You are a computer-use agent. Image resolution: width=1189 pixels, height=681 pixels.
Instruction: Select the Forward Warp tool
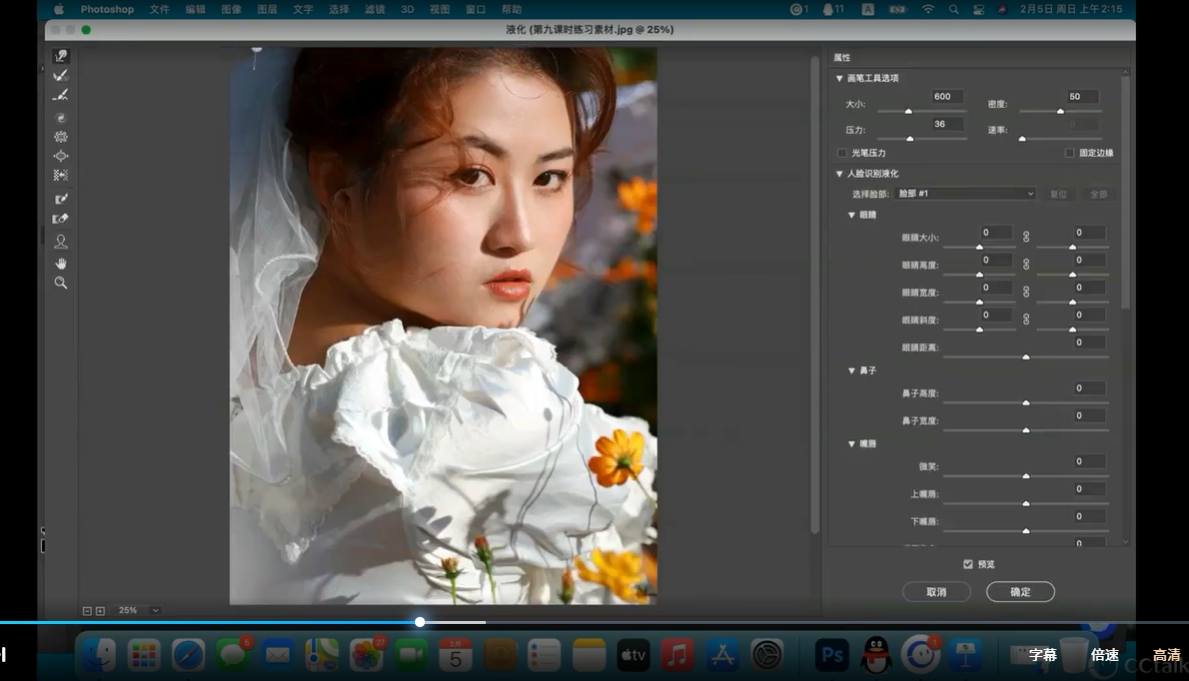[61, 56]
